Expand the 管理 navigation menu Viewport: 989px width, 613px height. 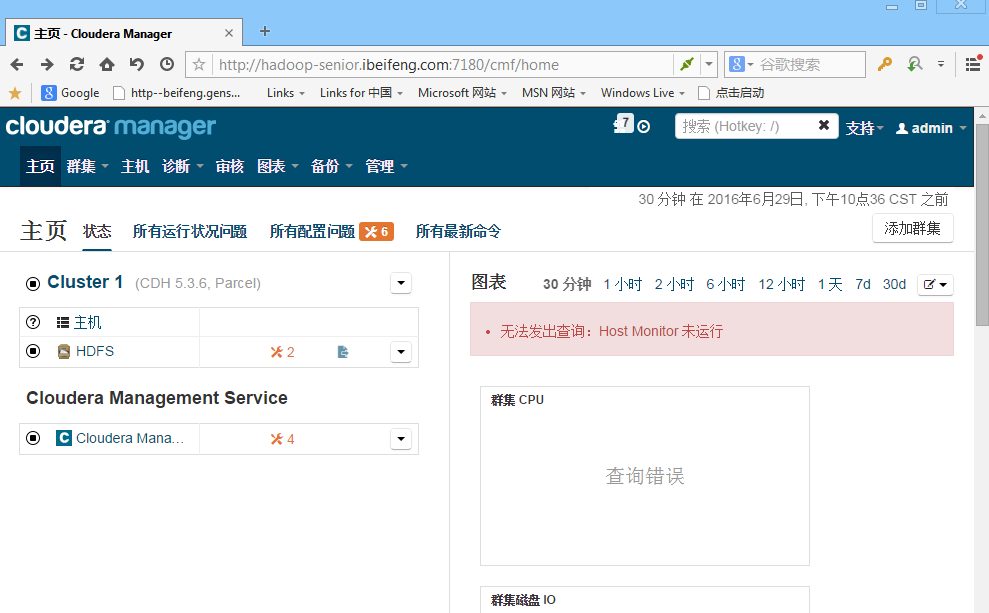(386, 166)
